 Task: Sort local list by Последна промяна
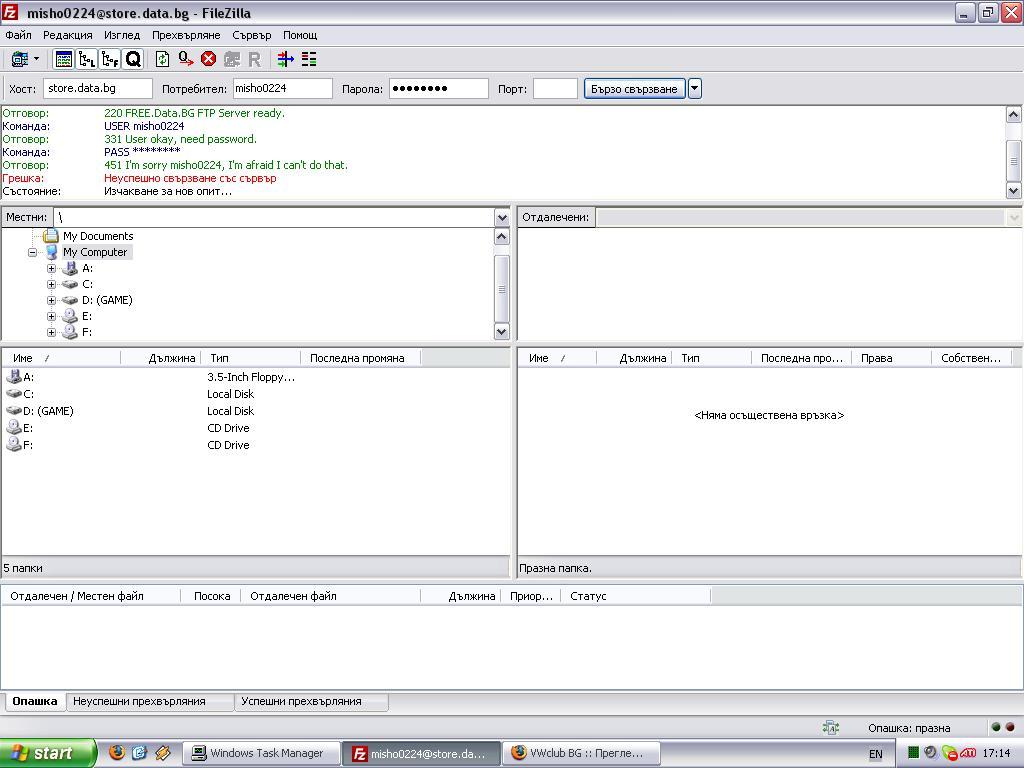pyautogui.click(x=360, y=358)
